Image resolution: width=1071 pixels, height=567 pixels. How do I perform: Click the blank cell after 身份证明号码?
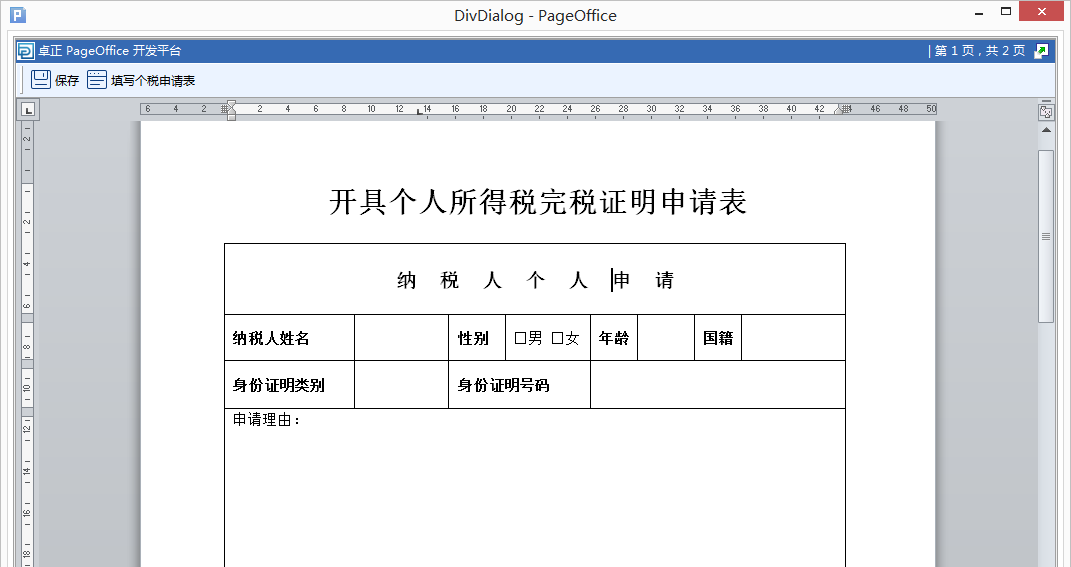pyautogui.click(x=717, y=385)
